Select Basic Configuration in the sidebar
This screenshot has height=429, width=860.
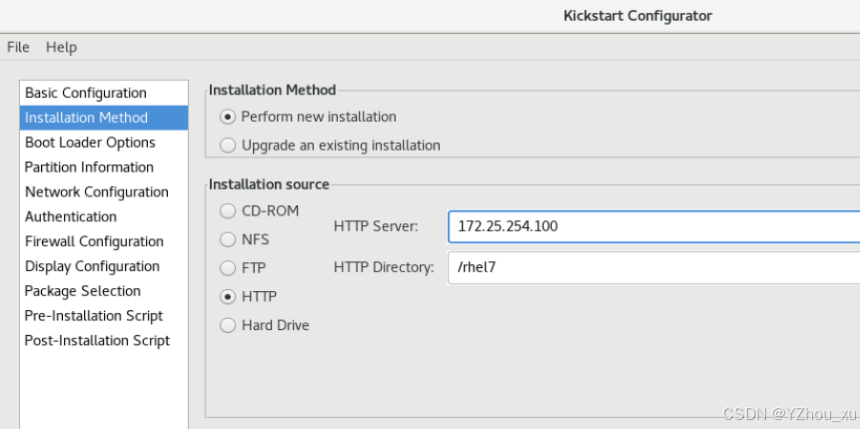[x=86, y=93]
